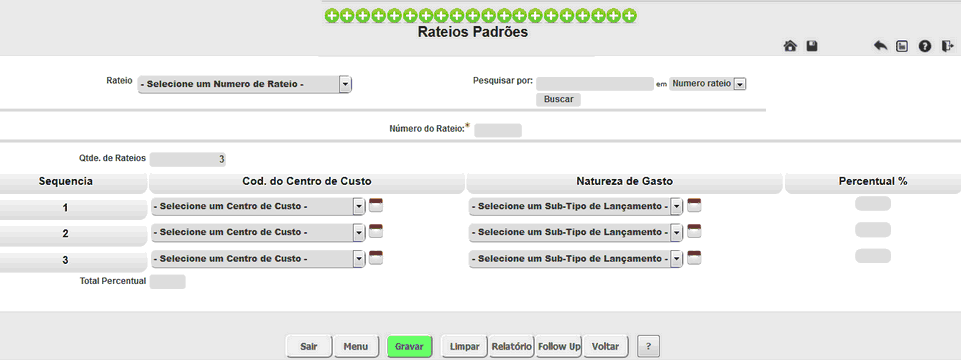Click the exit door icon in top toolbar

pos(948,46)
